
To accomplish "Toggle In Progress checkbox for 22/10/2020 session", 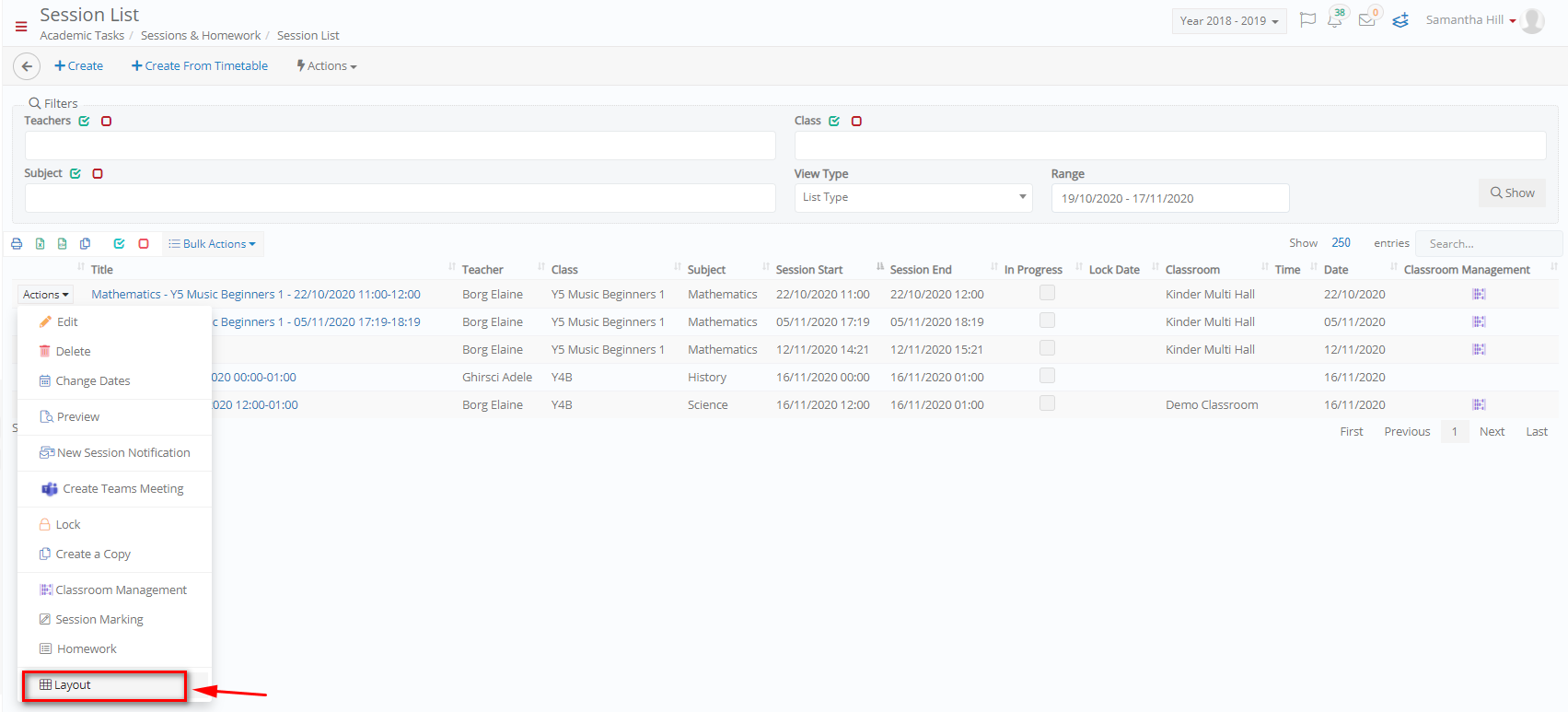I will click(1047, 293).
